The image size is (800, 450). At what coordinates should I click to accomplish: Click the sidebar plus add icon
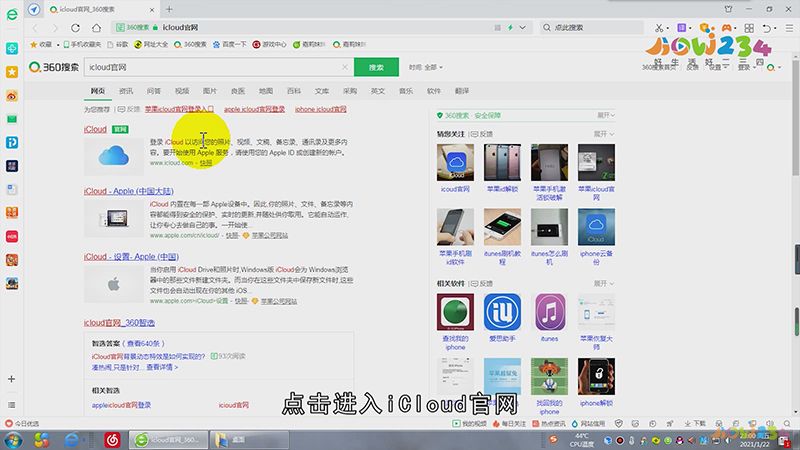(x=11, y=379)
